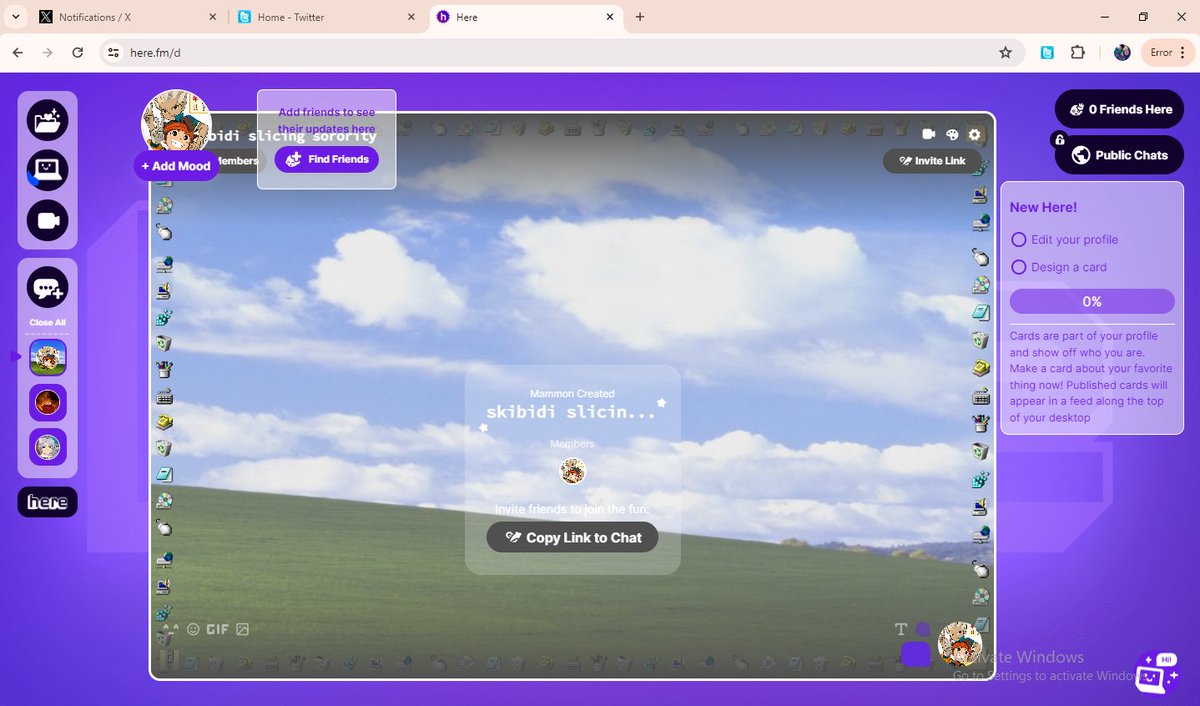The image size is (1200, 706).
Task: Click the site info icon beside the URL
Action: (113, 53)
